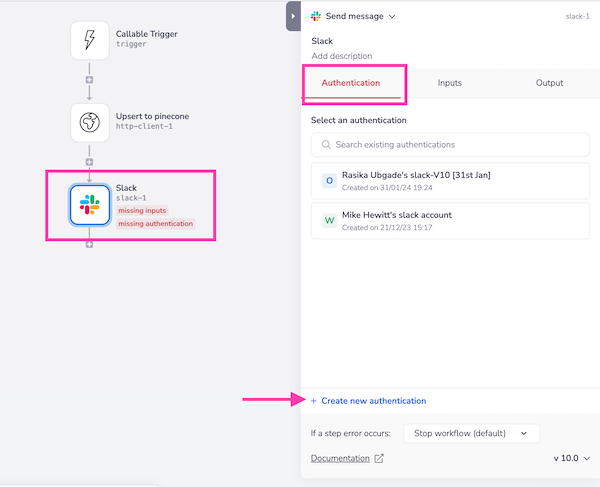
Task: Click the Callable Trigger lightning icon
Action: pyautogui.click(x=89, y=40)
